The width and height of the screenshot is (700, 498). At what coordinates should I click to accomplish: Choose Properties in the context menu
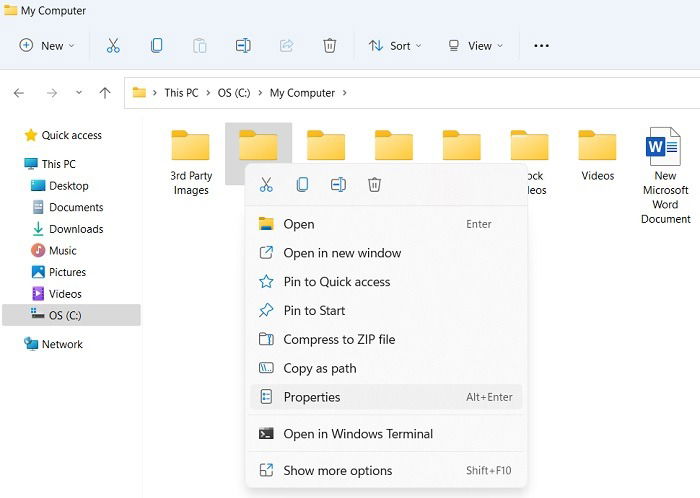tap(386, 397)
